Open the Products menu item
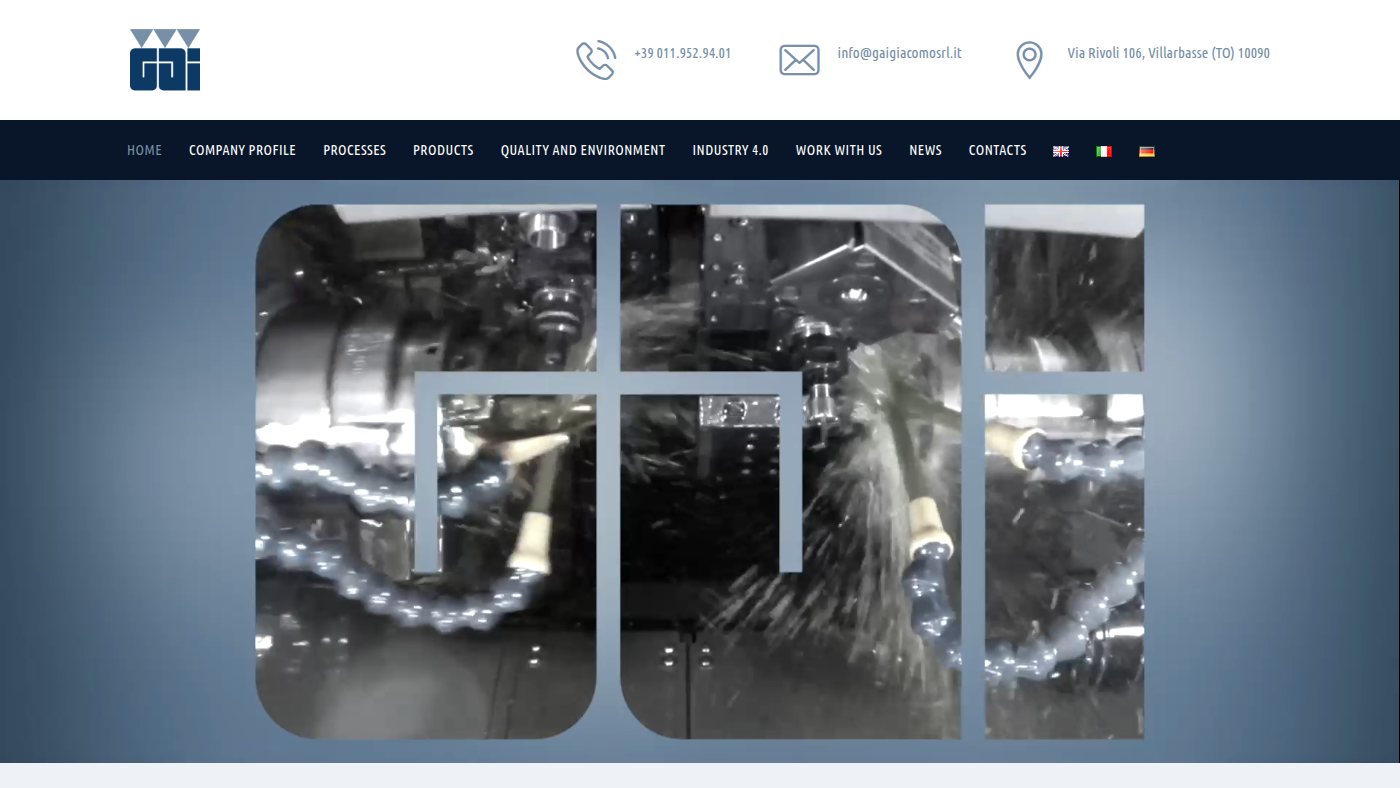This screenshot has width=1400, height=788. 443,150
